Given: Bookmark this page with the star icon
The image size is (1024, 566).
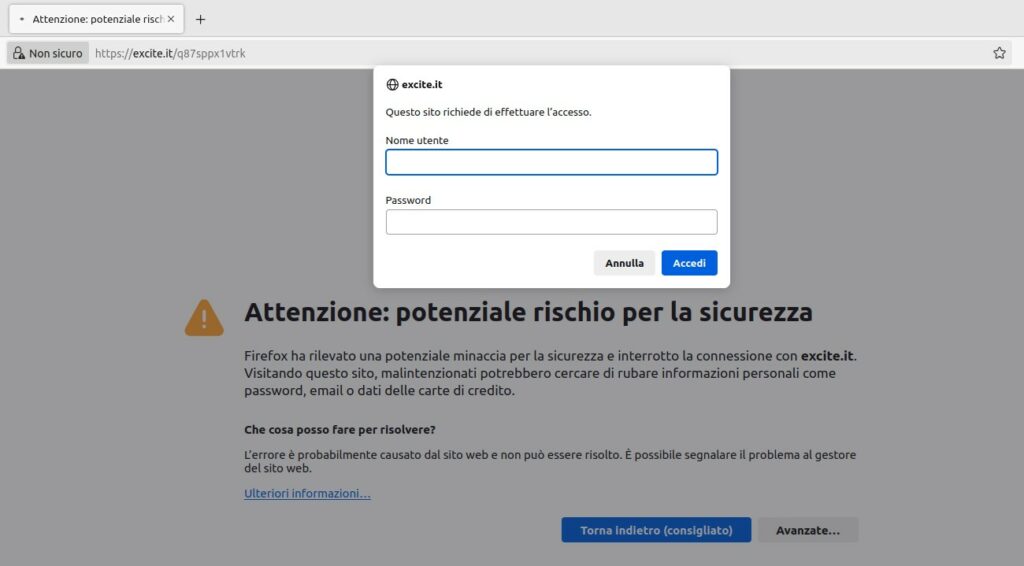Looking at the screenshot, I should 999,53.
